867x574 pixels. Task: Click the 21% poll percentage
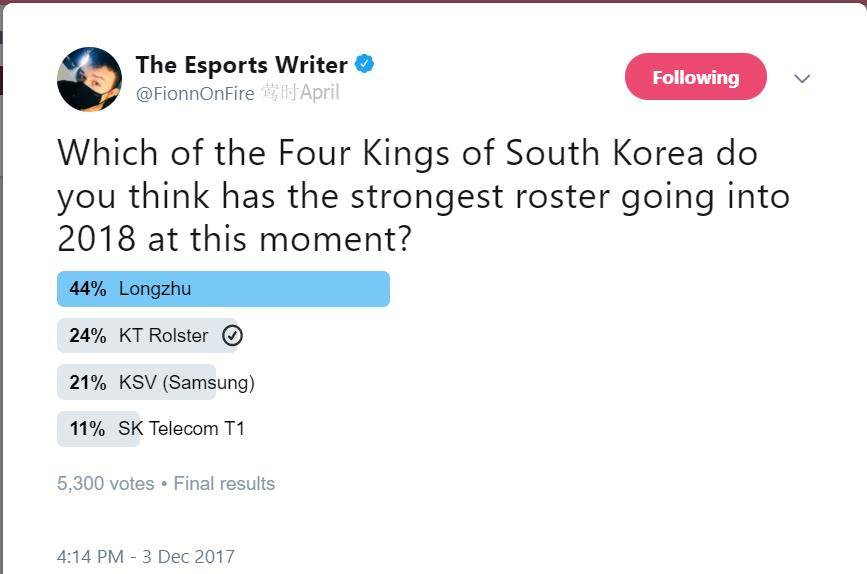point(87,382)
